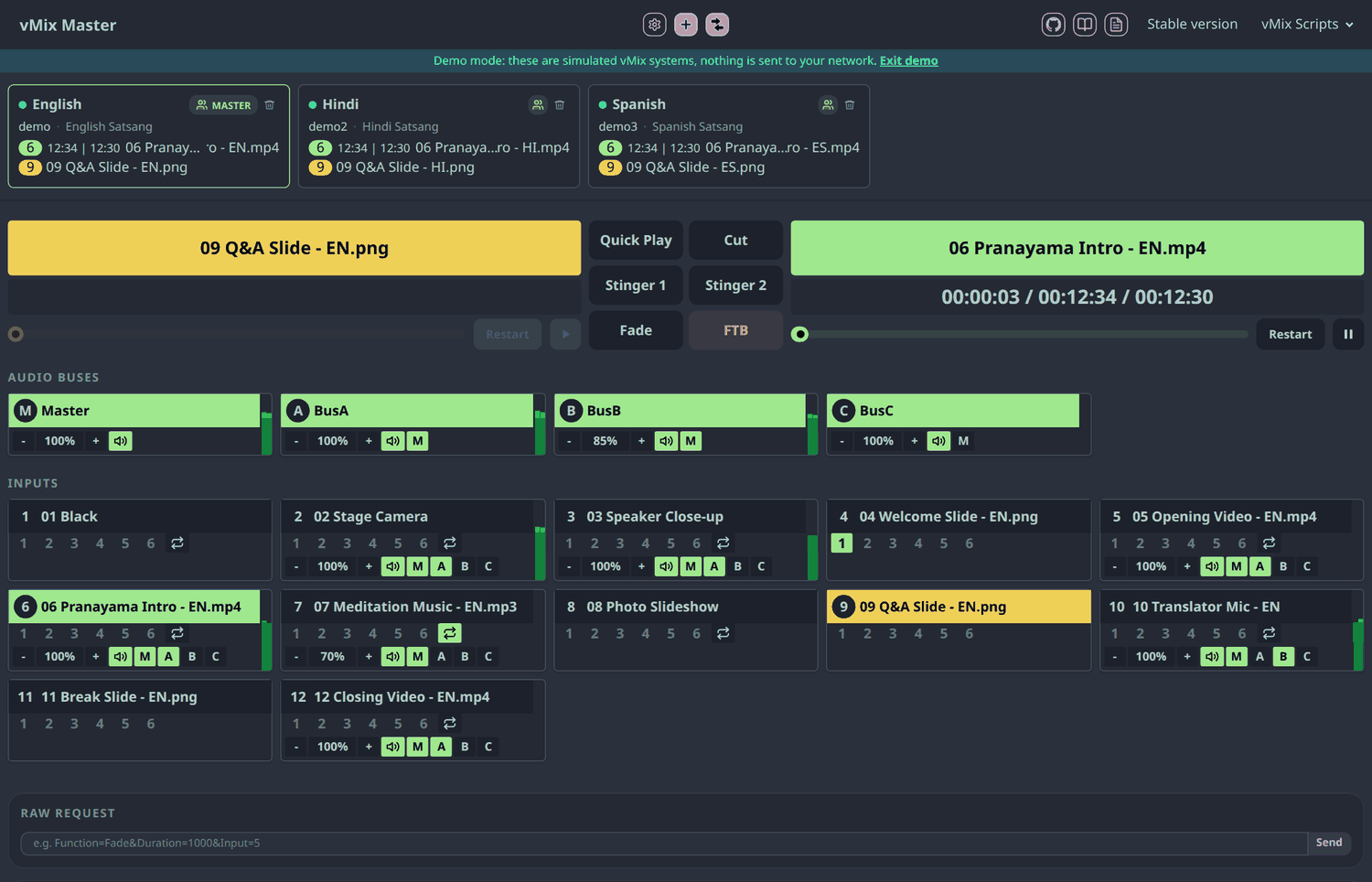Image resolution: width=1372 pixels, height=882 pixels.
Task: Decrease Master bus volume with minus
Action: tap(24, 441)
